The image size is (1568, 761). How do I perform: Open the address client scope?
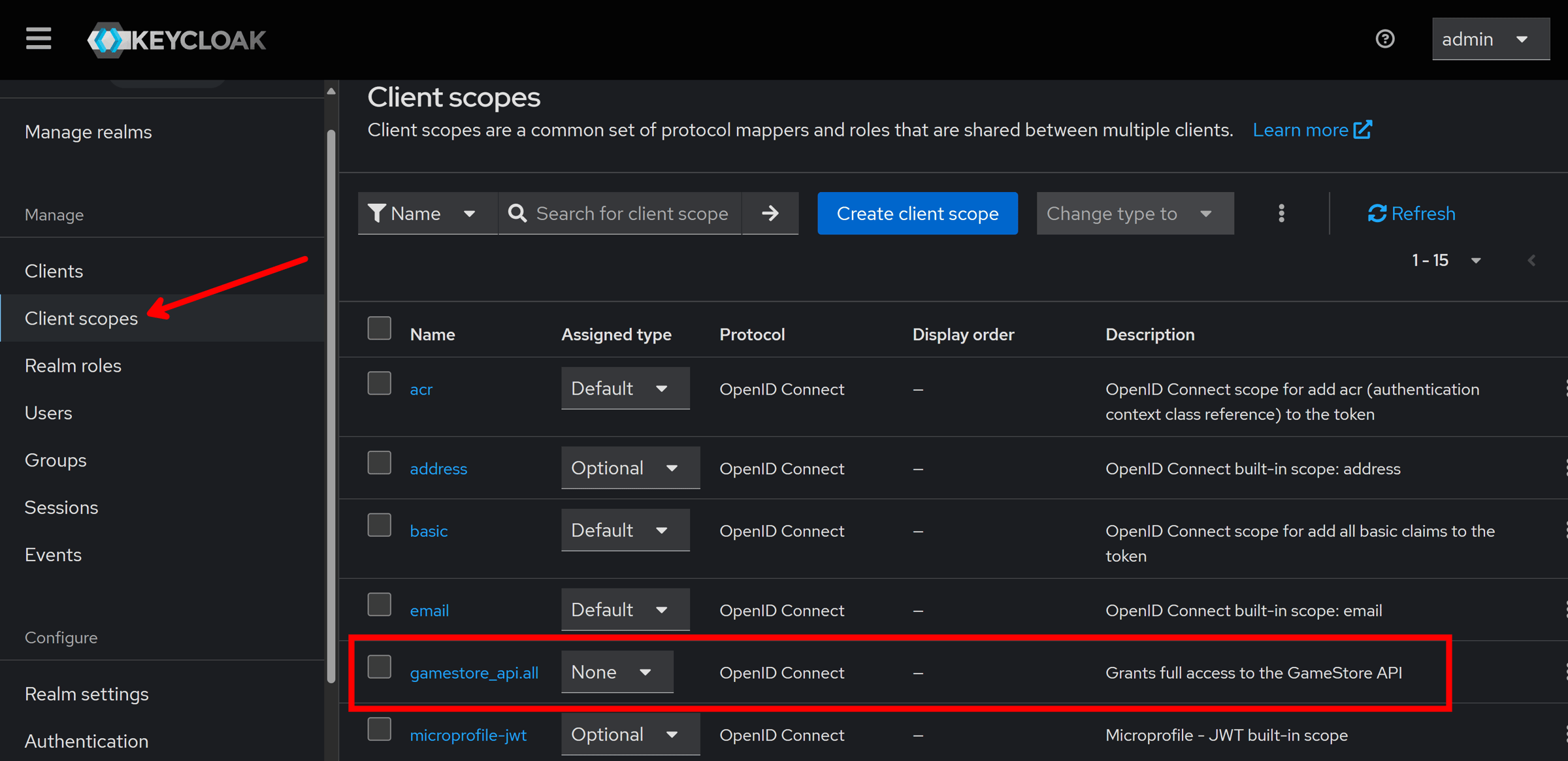[x=438, y=468]
